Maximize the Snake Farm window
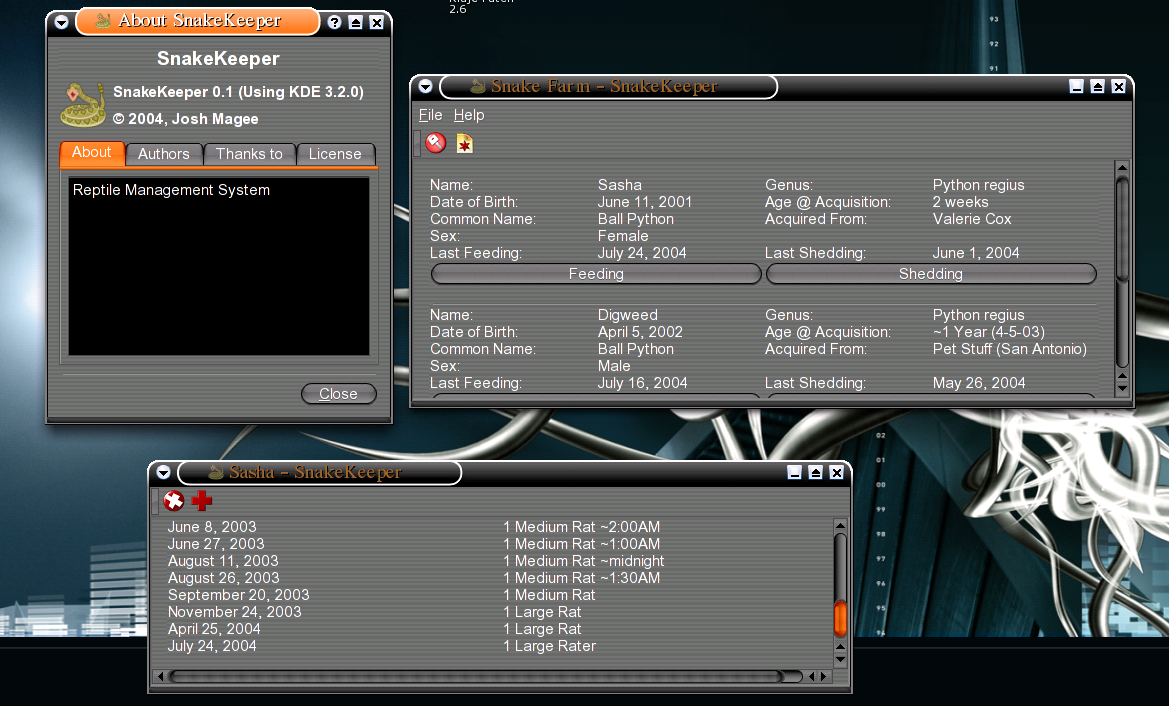The width and height of the screenshot is (1169, 706). (1097, 86)
